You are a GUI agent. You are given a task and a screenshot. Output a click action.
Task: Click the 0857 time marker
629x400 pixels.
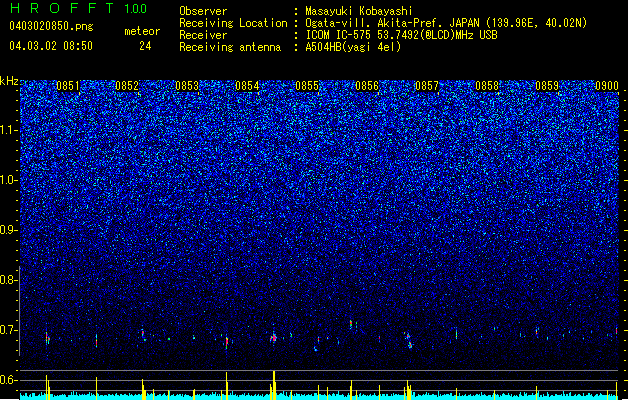point(427,86)
